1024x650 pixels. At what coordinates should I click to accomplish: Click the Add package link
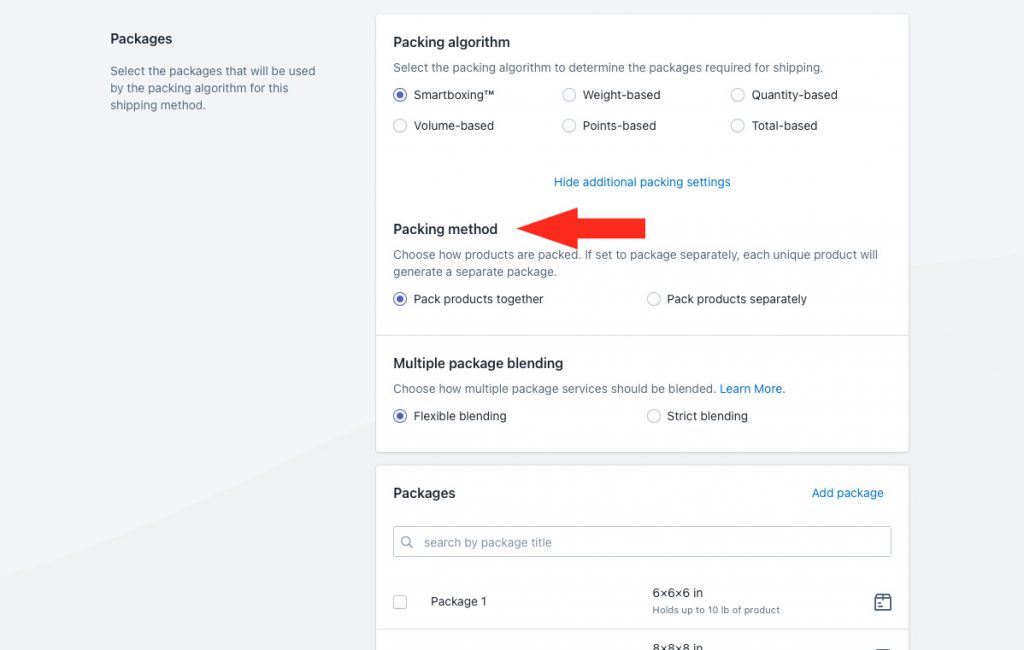pos(847,493)
